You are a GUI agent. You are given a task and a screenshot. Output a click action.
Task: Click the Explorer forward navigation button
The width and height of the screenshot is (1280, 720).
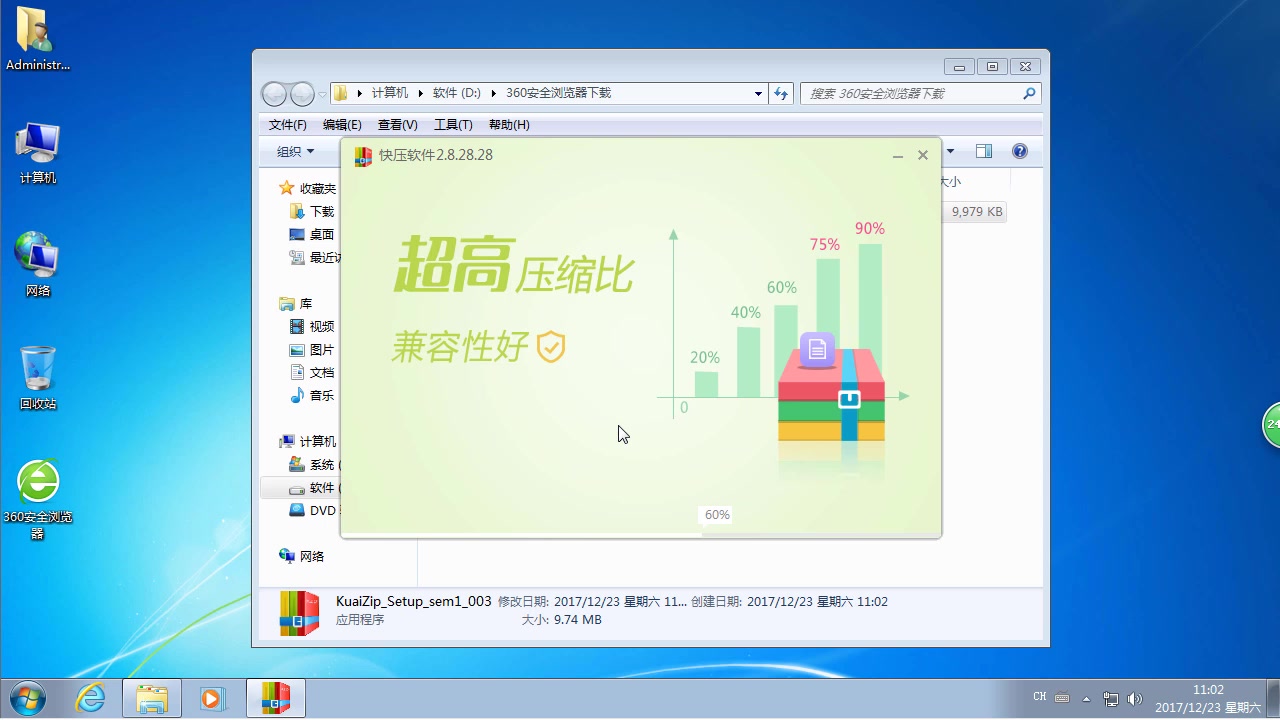[302, 94]
